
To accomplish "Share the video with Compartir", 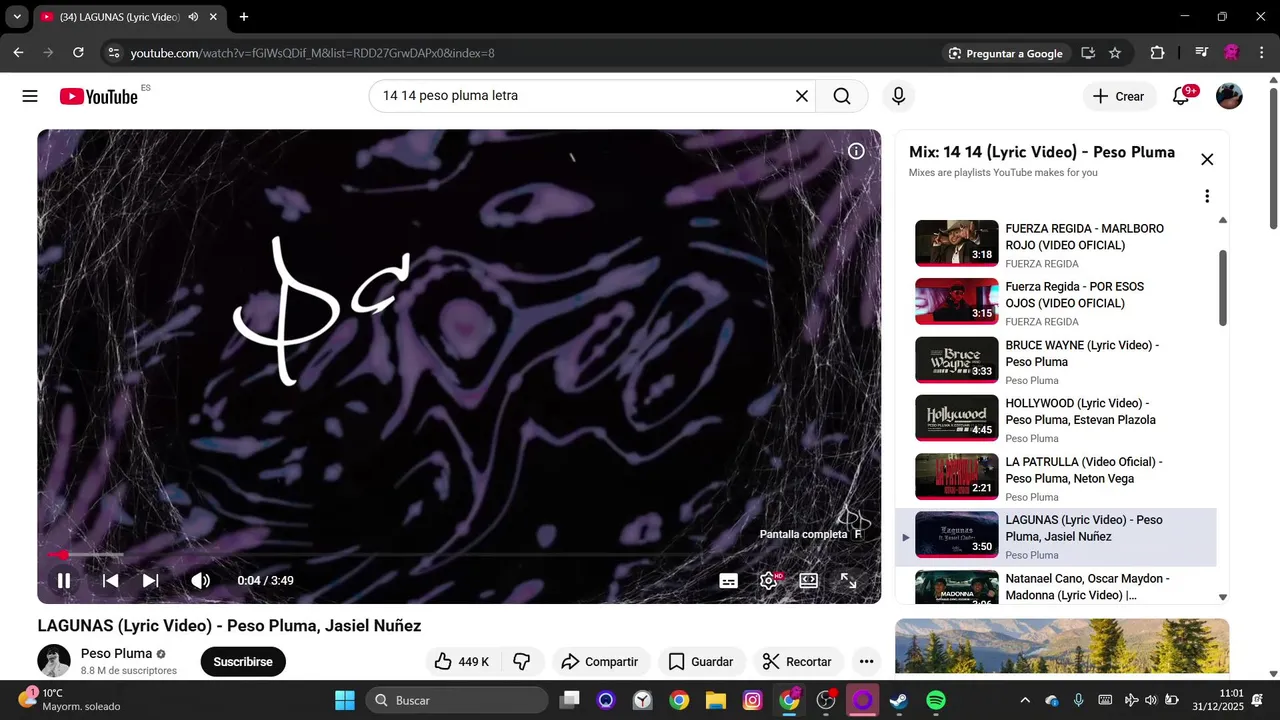I will (600, 662).
